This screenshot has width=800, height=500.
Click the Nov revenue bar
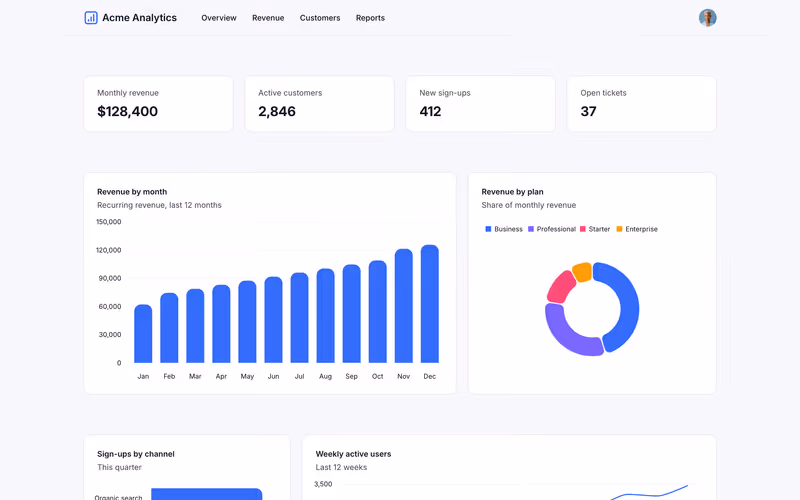pos(404,306)
